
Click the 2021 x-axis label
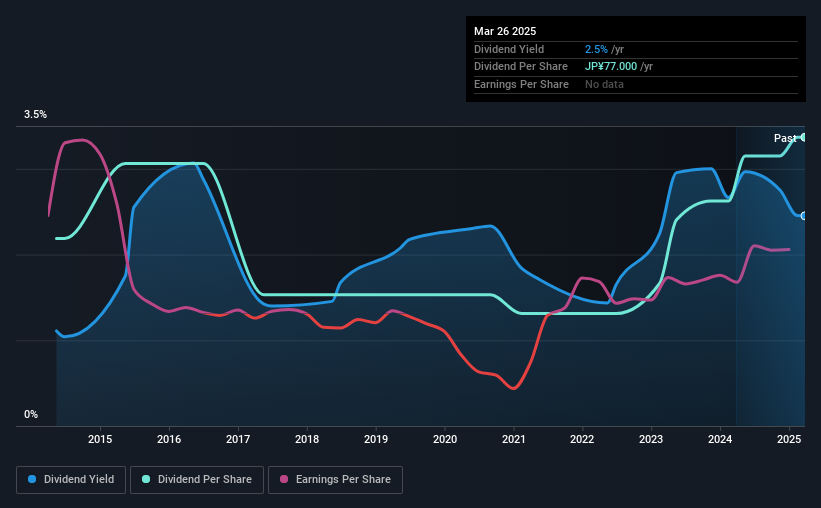pos(514,439)
